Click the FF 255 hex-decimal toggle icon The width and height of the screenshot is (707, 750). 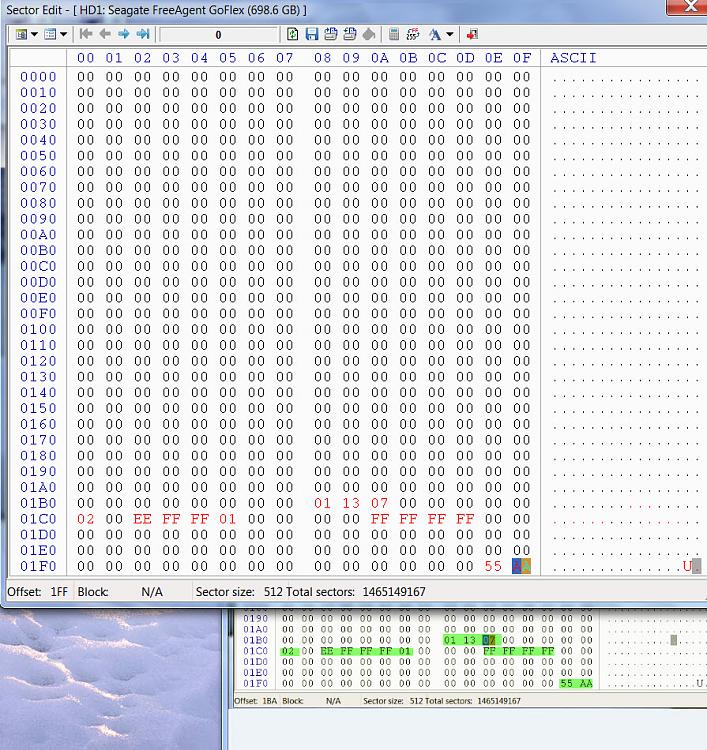point(413,34)
